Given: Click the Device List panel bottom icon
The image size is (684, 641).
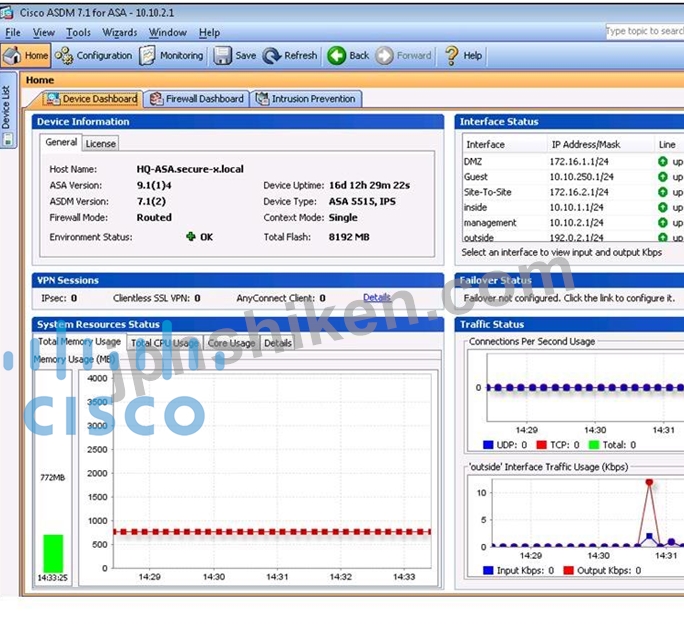Looking at the screenshot, I should coord(7,140).
